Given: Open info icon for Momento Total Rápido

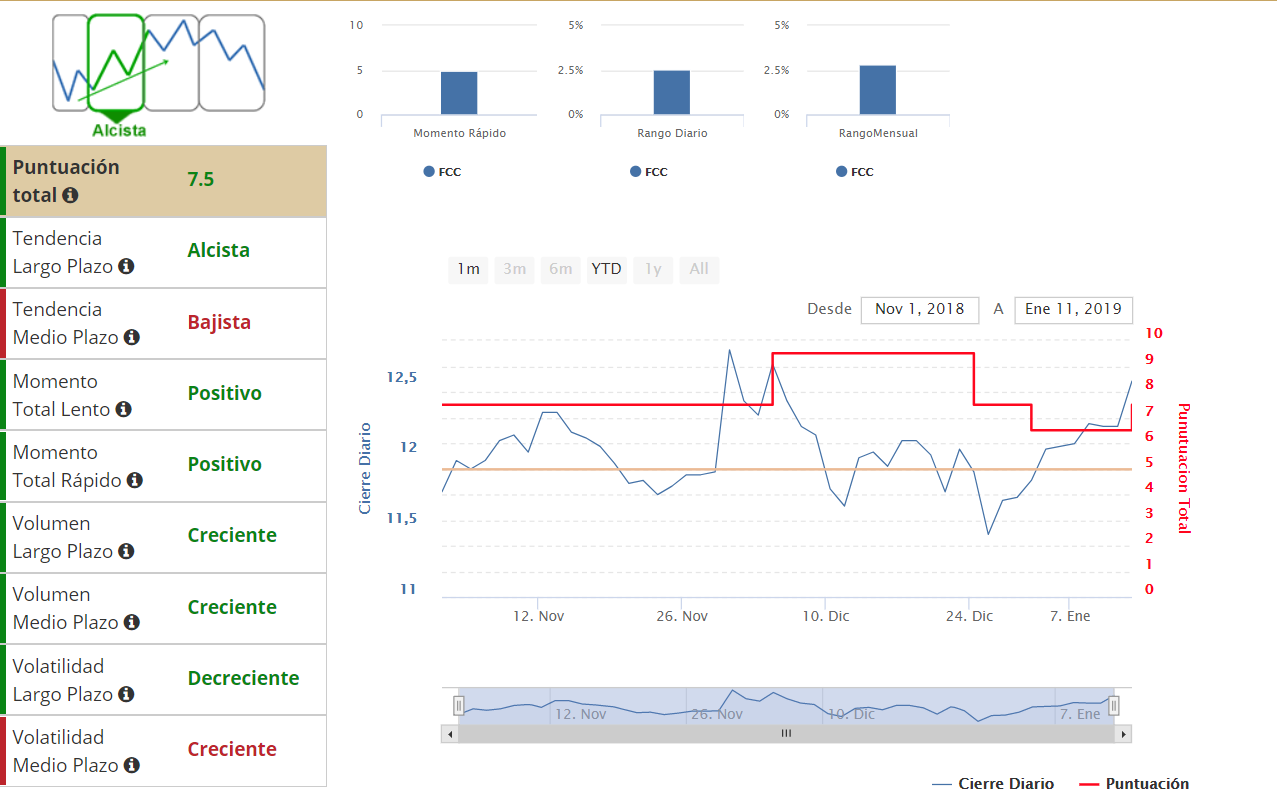Looking at the screenshot, I should tap(134, 480).
